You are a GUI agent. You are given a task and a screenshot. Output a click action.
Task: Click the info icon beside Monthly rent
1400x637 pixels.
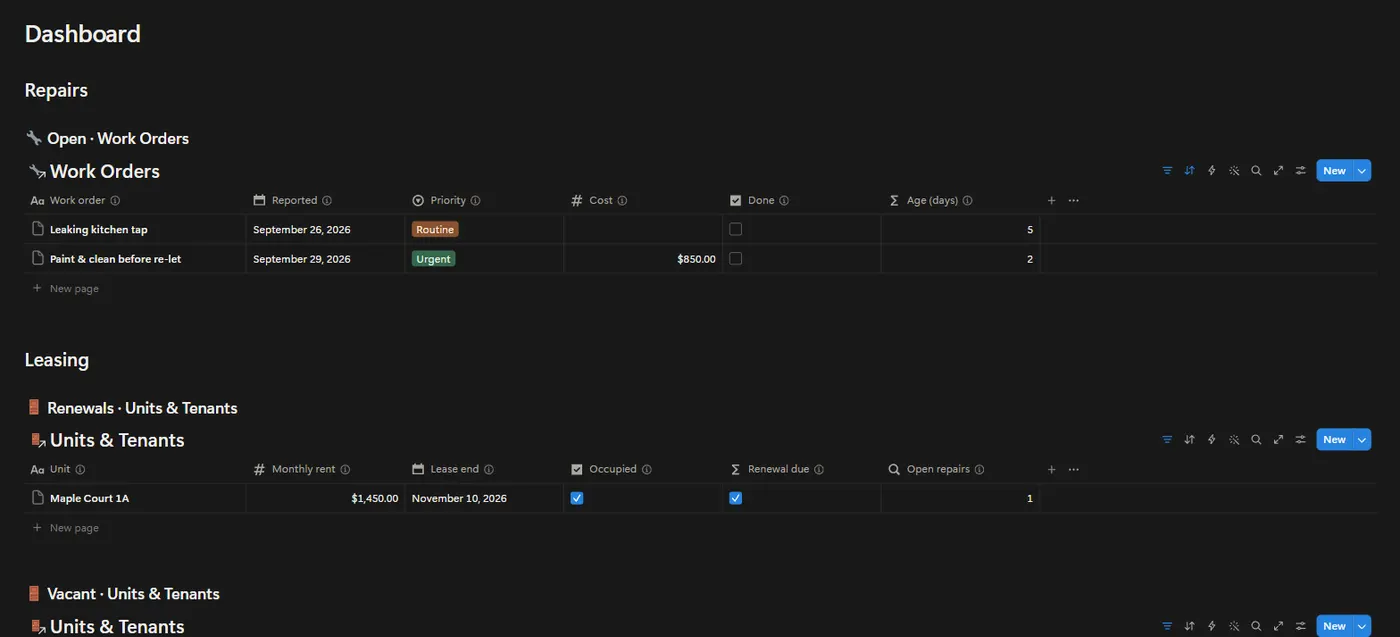point(345,470)
